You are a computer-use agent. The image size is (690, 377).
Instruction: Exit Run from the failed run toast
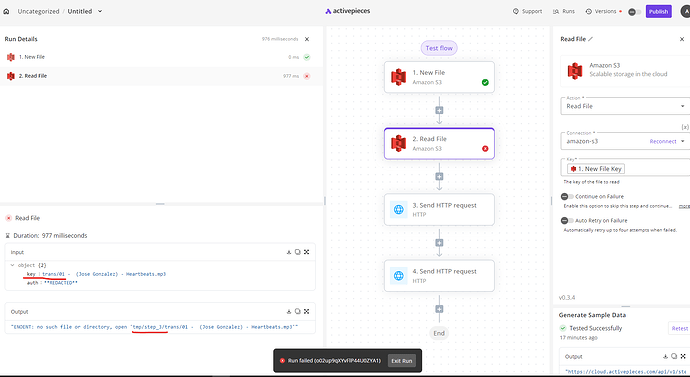coord(401,361)
